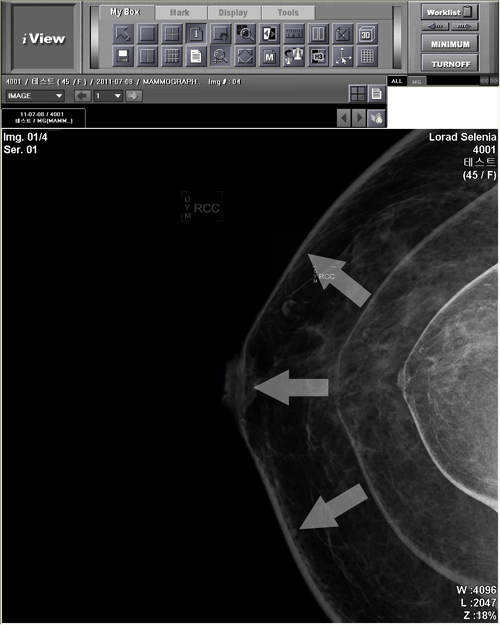Toggle the image info overlay button
The image size is (500, 625).
click(x=196, y=33)
